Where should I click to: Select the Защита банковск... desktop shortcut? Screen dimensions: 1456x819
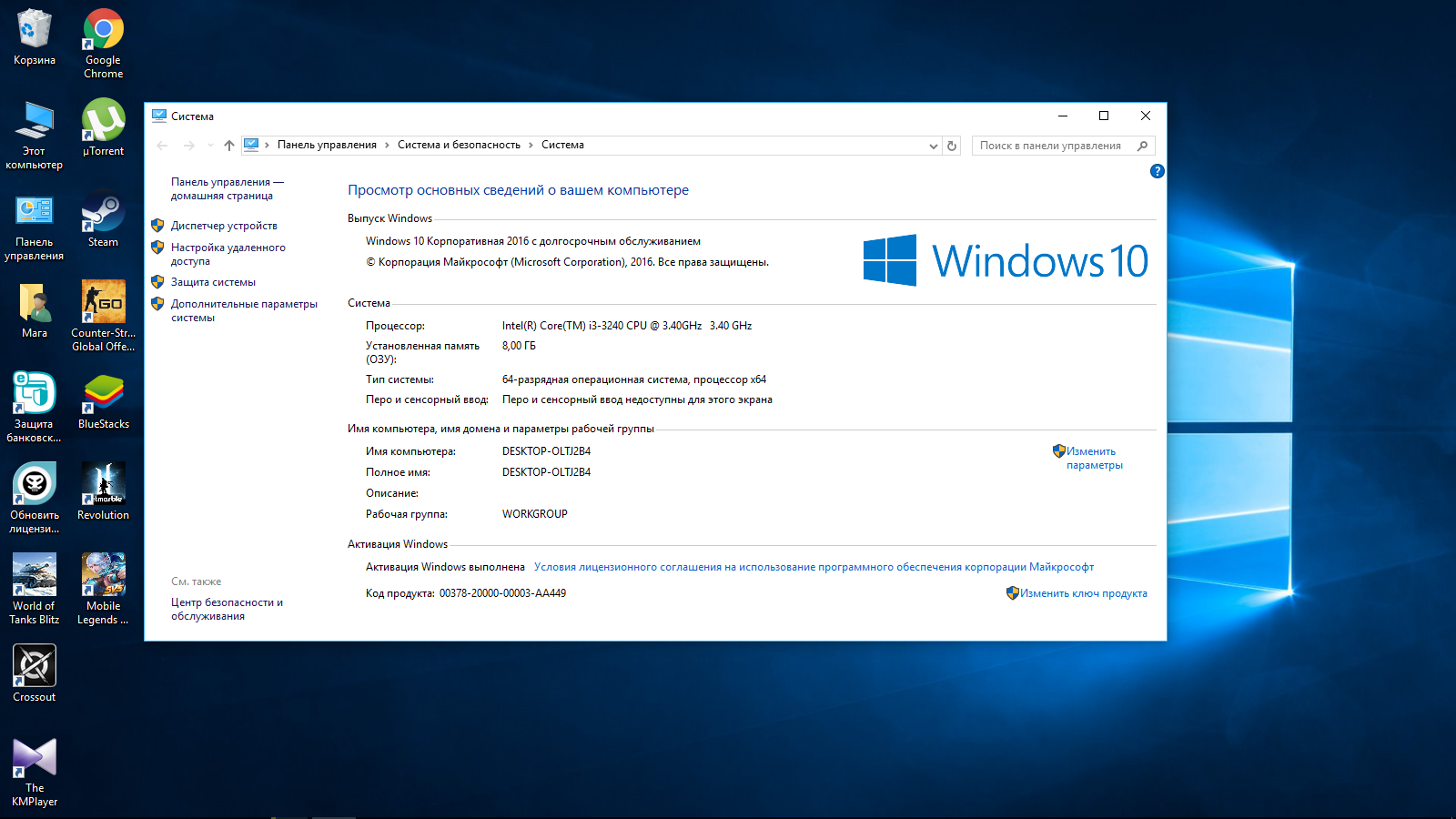tap(35, 408)
